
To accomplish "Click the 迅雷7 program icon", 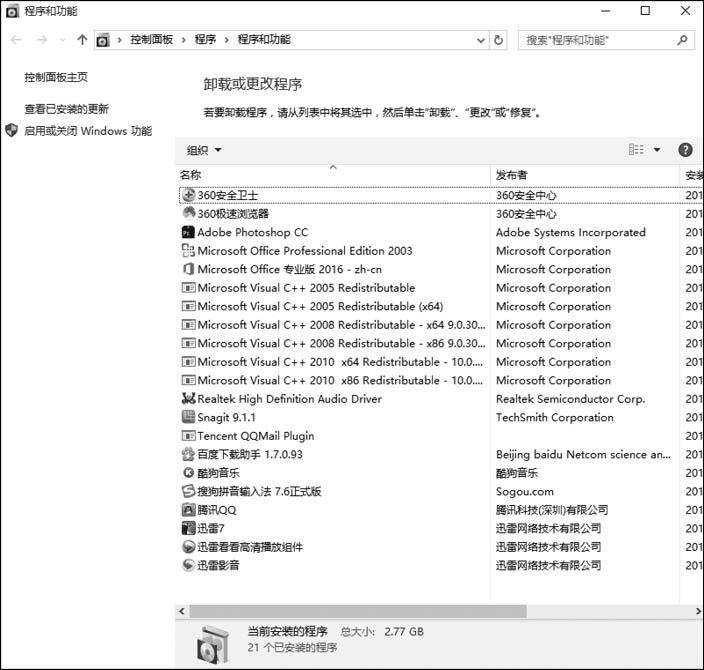I will point(188,528).
